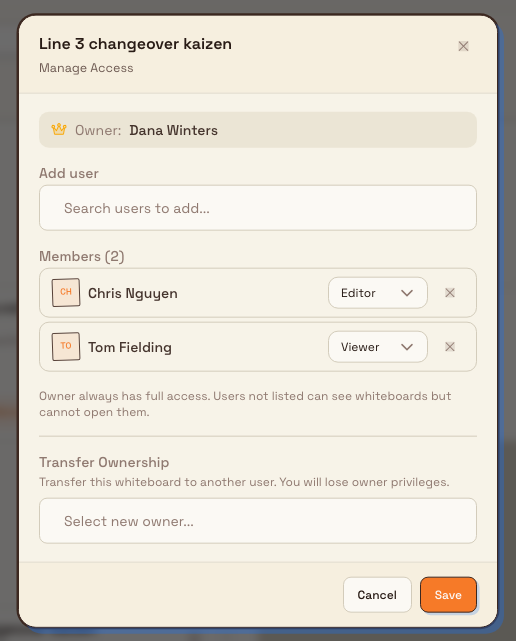Screen dimensions: 516x641
Task: Remove Tom Fielding from members
Action: [x=450, y=347]
